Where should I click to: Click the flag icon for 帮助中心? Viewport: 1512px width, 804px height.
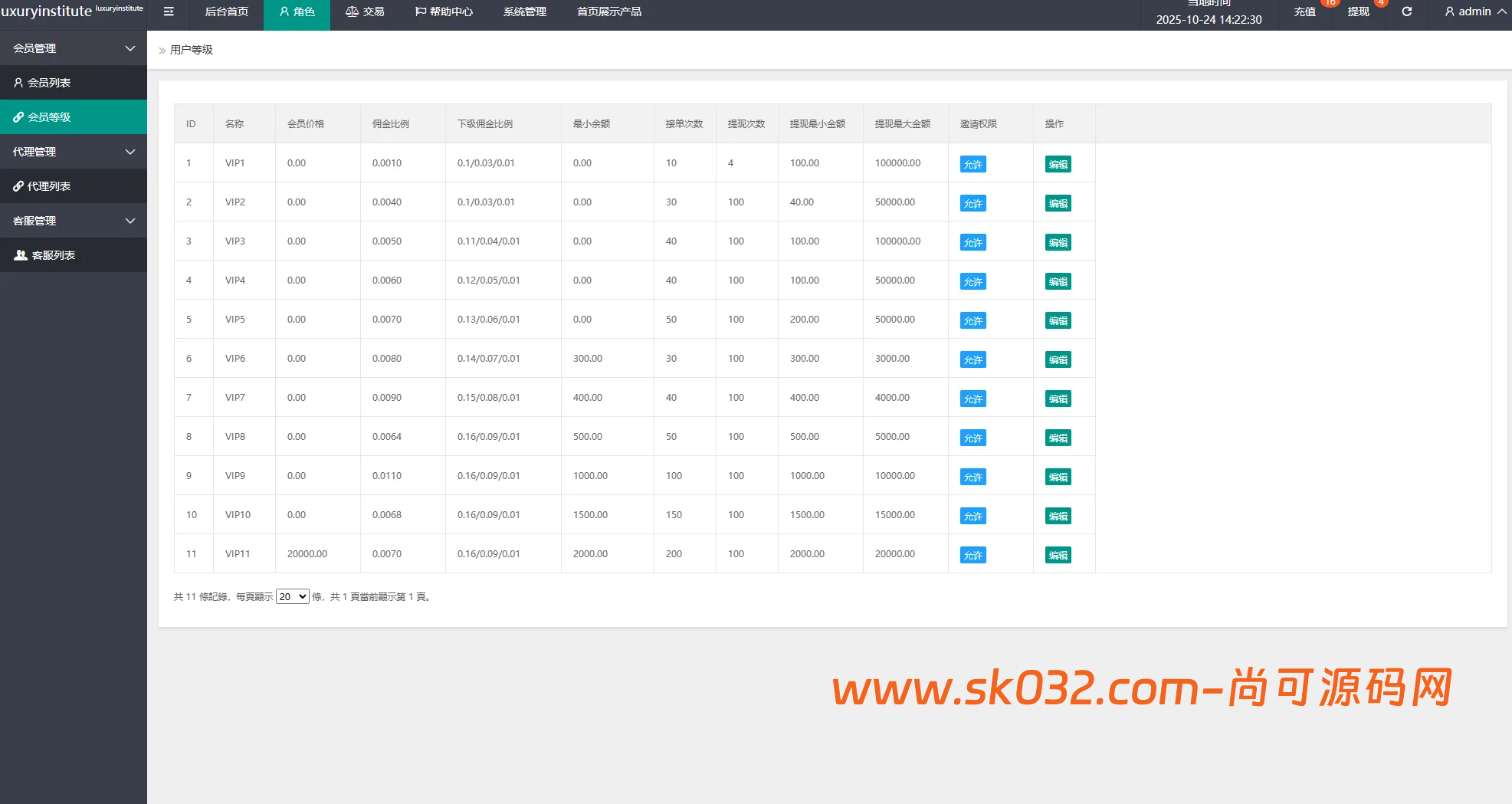click(421, 11)
